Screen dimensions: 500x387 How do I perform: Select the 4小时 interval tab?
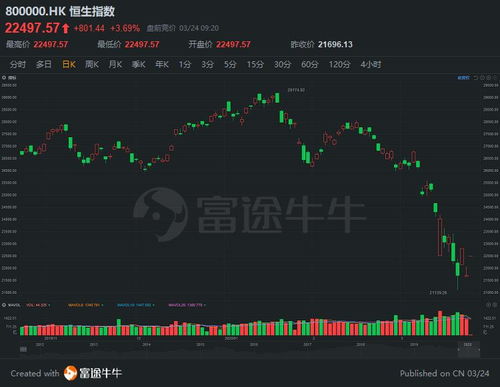371,64
